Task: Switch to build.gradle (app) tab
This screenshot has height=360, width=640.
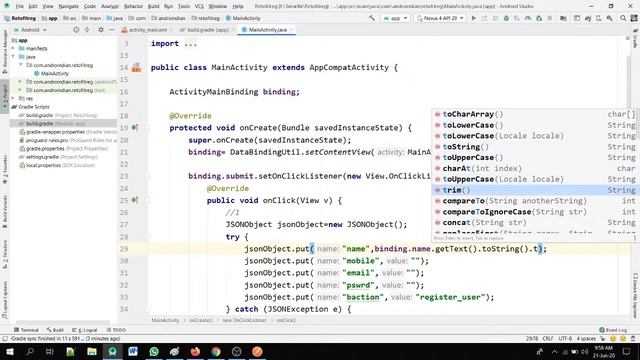Action: coord(207,30)
